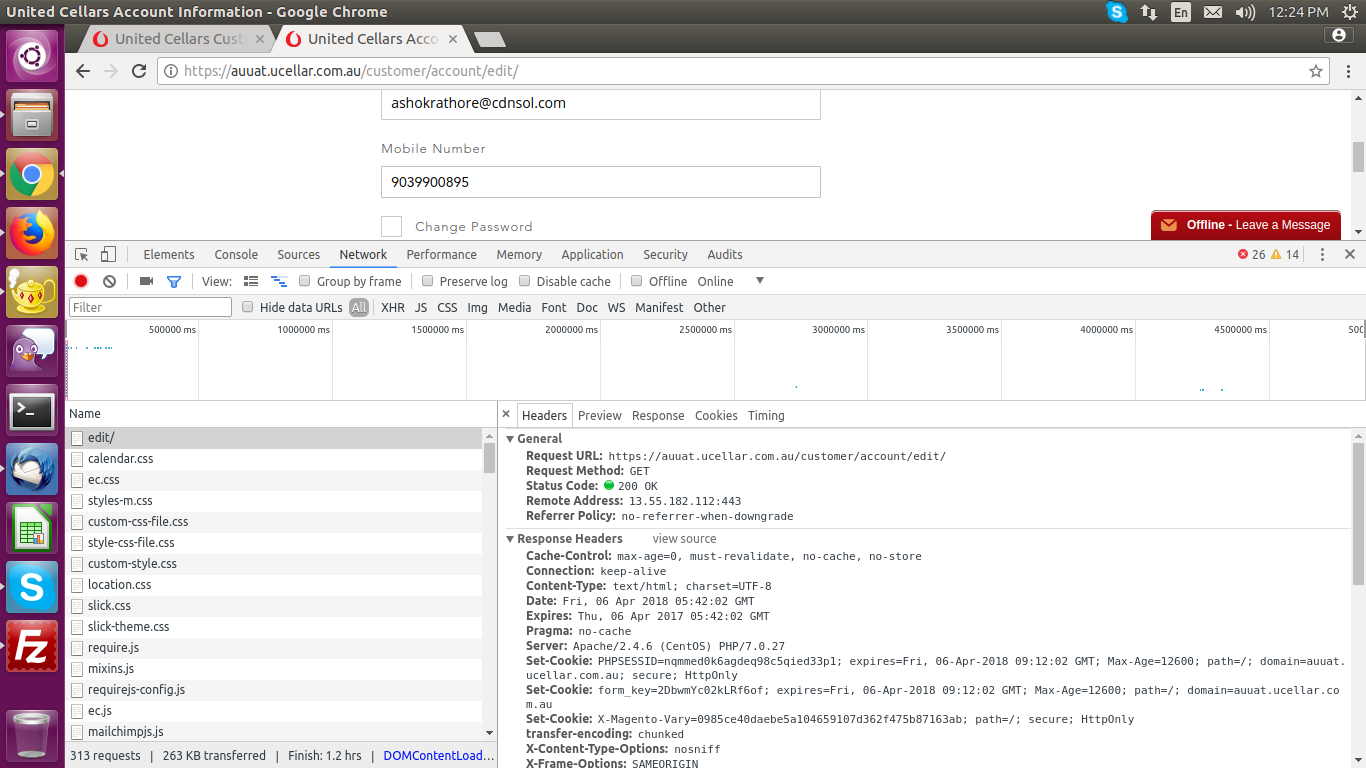Switch to the Console panel

[x=236, y=254]
